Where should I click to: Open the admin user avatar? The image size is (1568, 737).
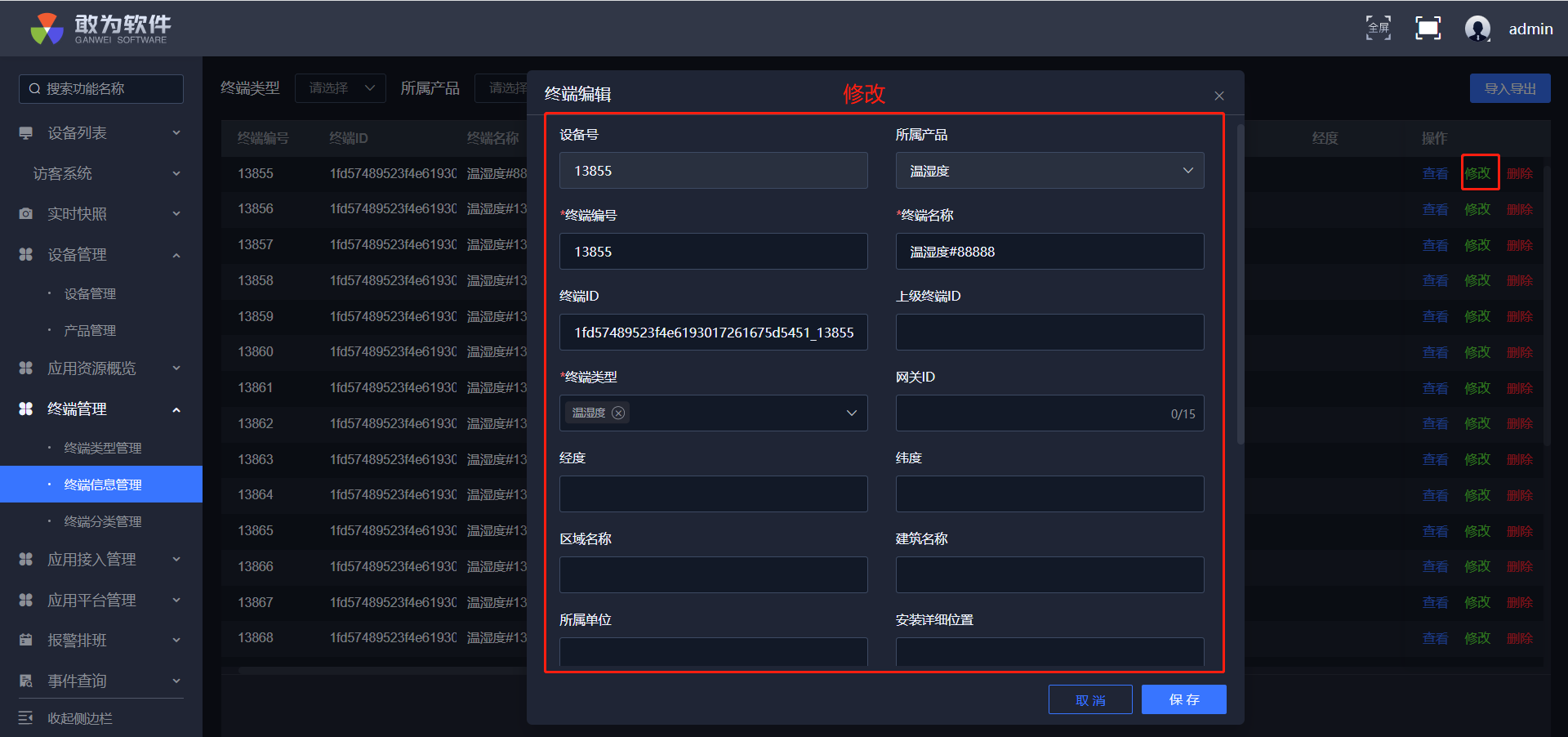1477,29
